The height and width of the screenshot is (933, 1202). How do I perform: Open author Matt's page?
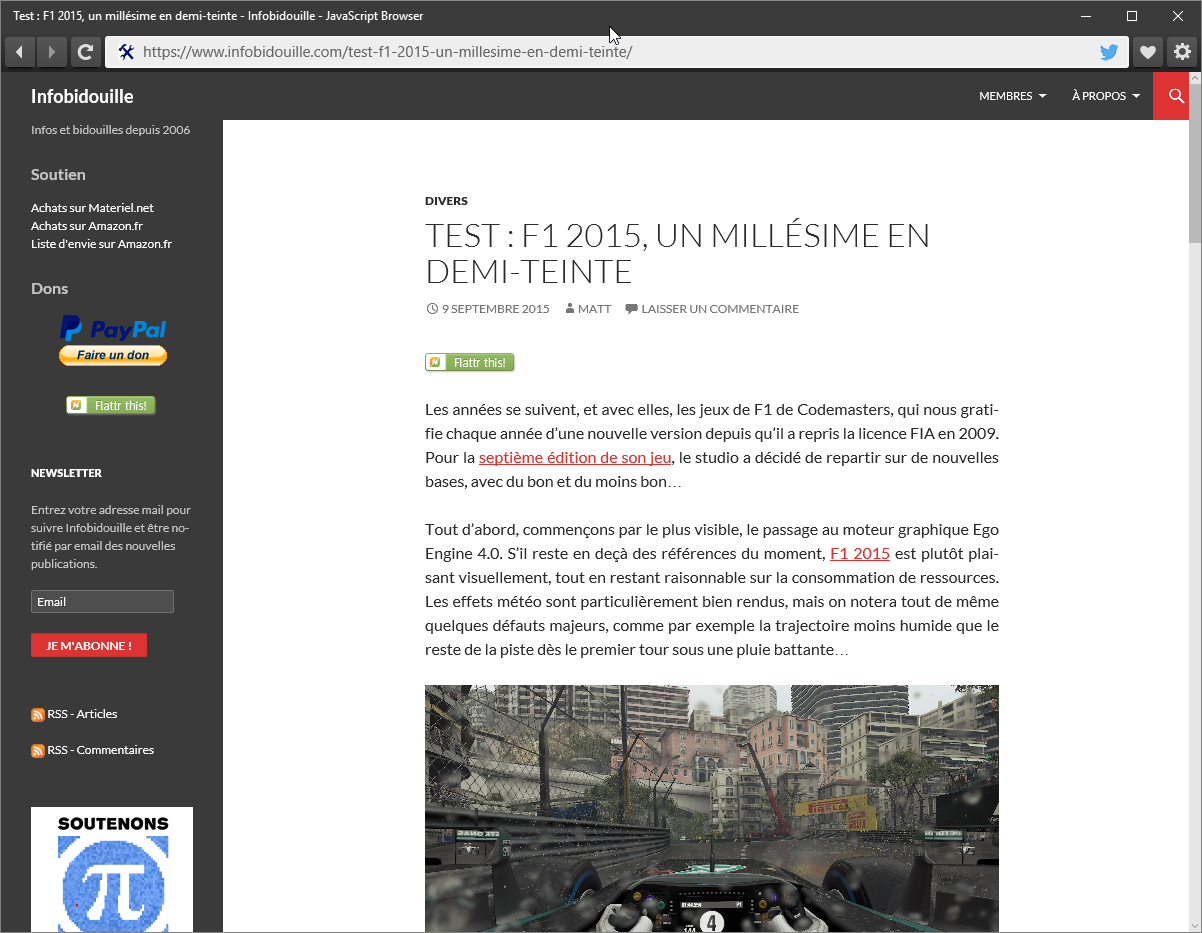tap(594, 309)
